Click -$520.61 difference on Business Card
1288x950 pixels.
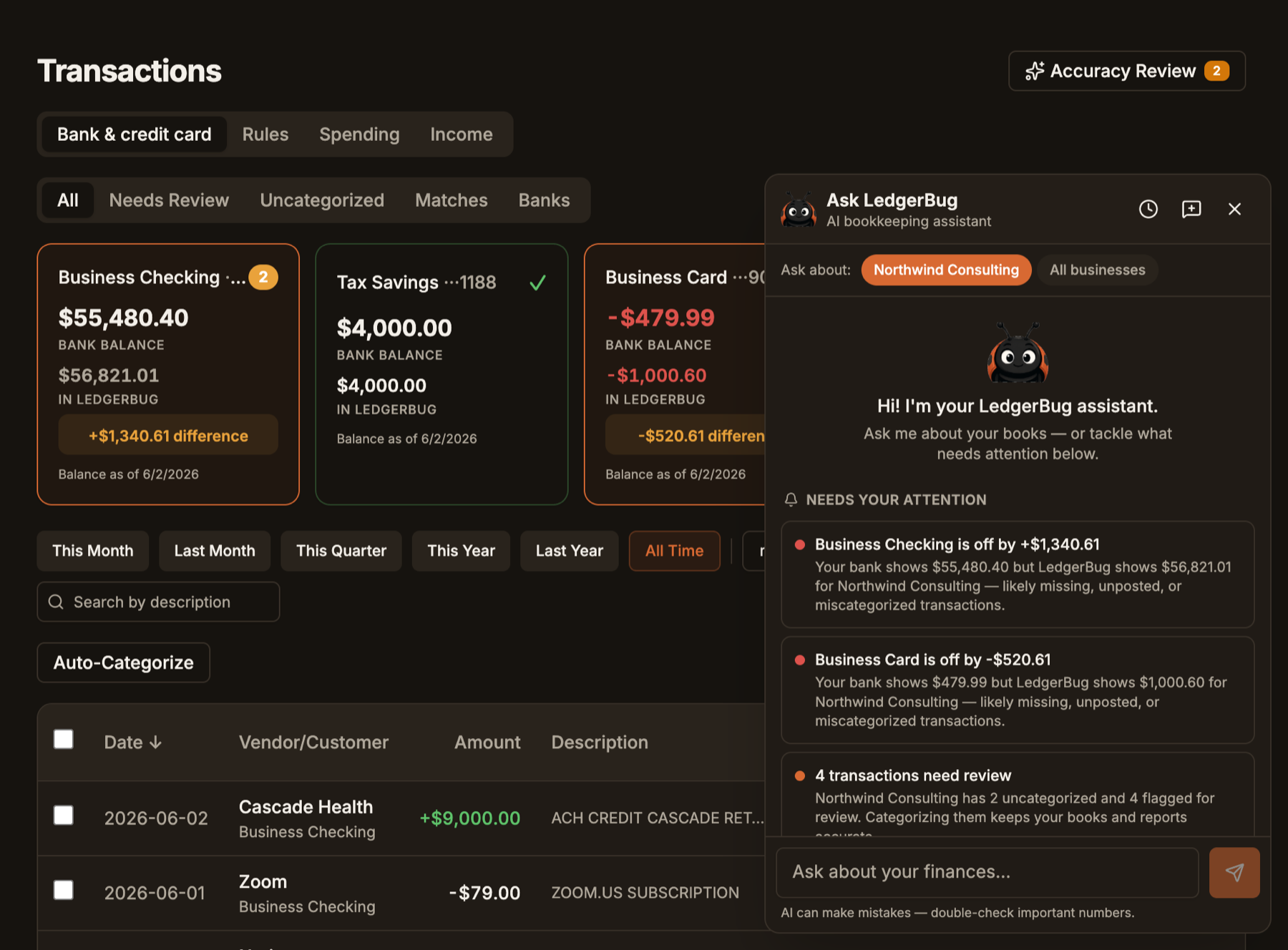pos(686,436)
